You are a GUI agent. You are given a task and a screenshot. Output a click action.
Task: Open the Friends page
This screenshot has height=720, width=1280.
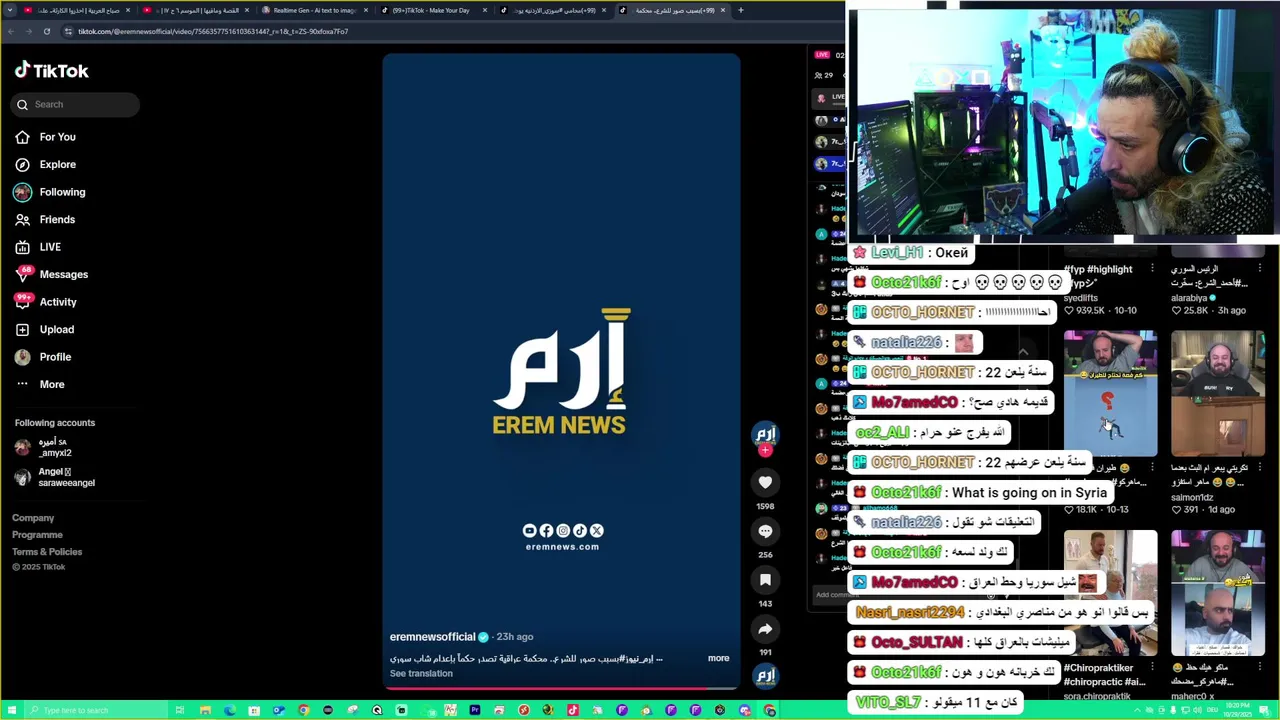click(57, 219)
